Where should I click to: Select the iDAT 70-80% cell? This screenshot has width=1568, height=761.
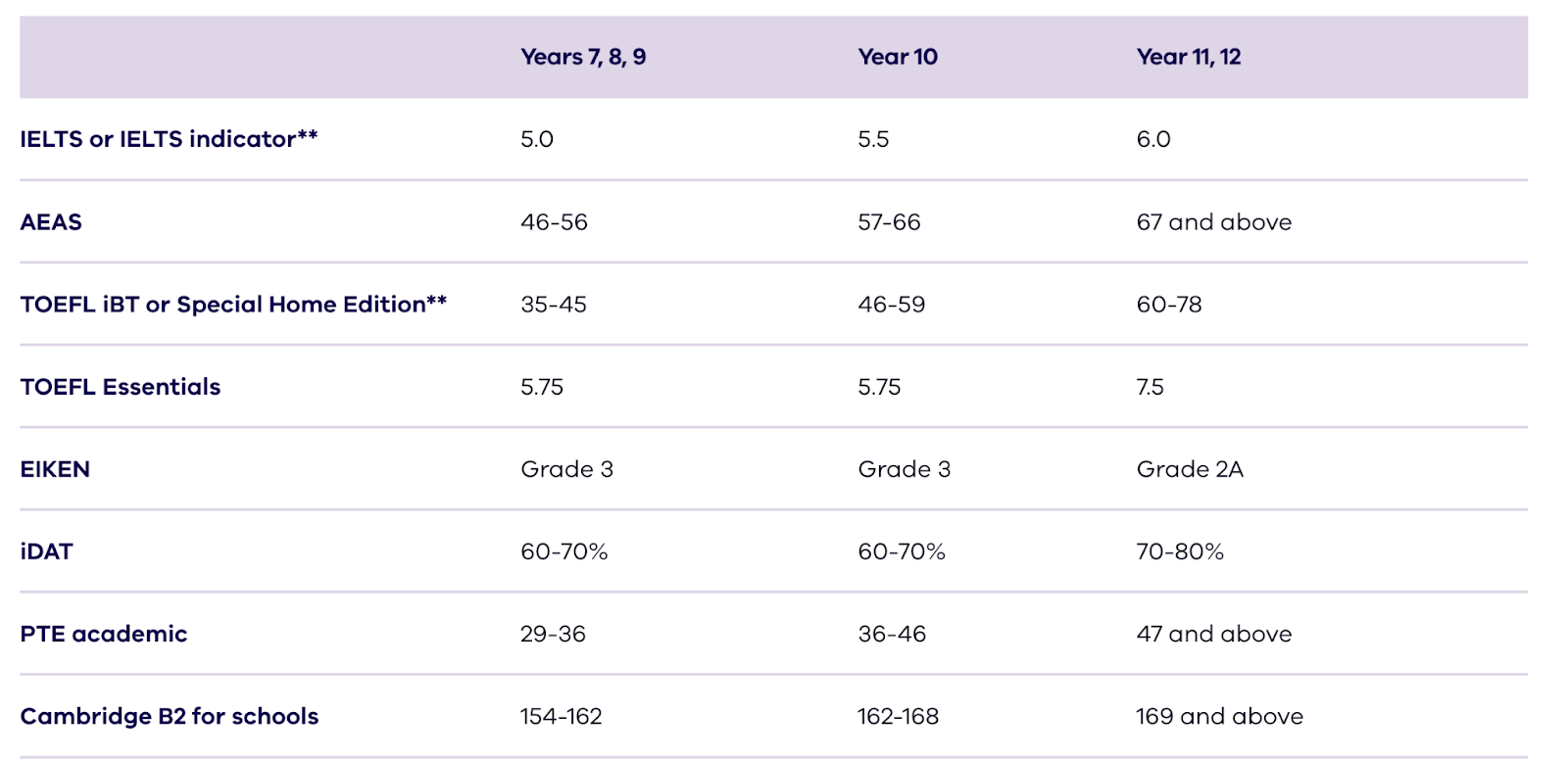pos(1180,551)
